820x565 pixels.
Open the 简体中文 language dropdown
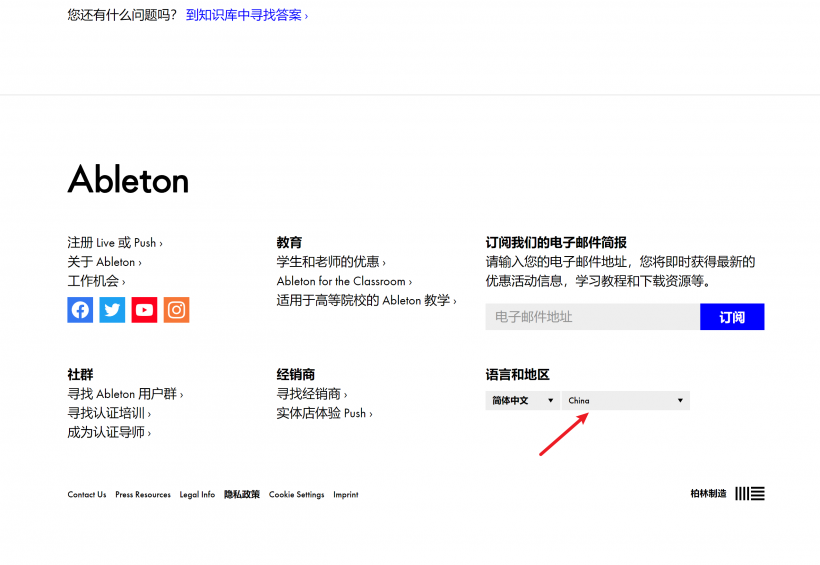522,400
